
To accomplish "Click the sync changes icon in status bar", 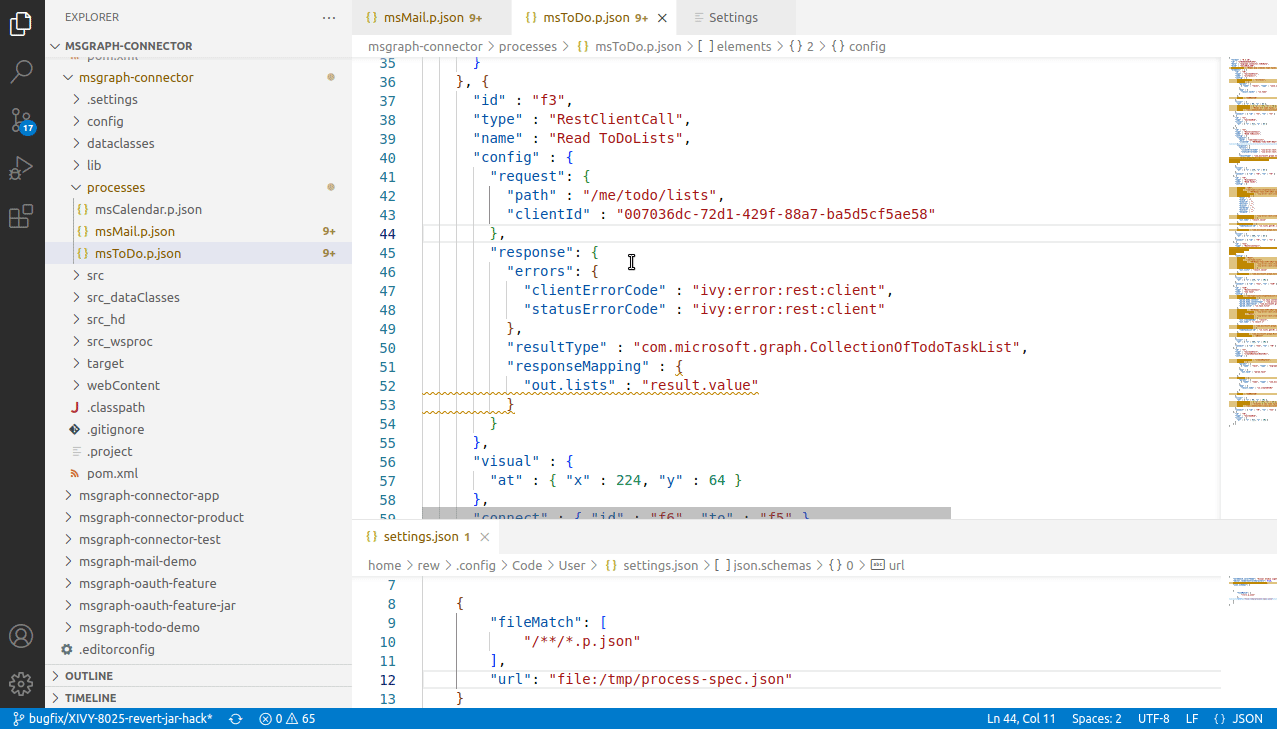I will coord(234,718).
